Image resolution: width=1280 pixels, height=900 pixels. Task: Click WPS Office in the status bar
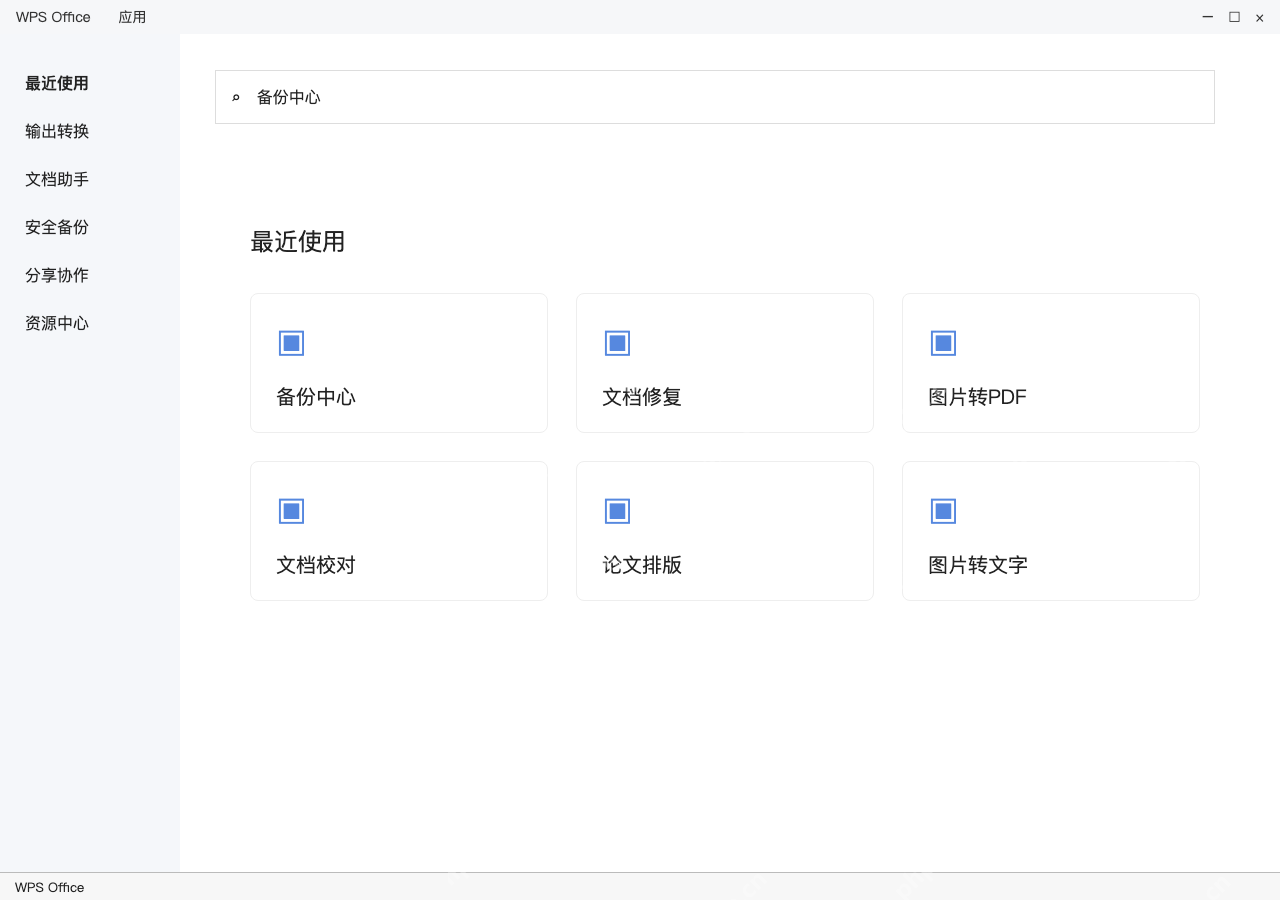[x=50, y=887]
